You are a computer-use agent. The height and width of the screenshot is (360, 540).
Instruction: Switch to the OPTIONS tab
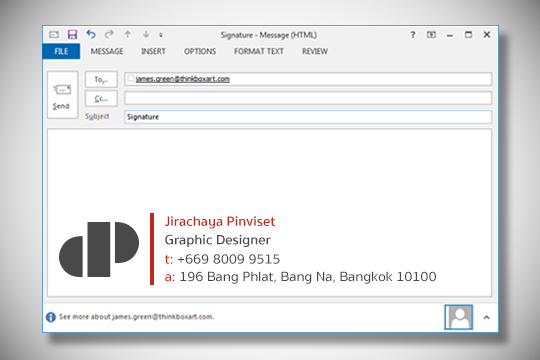coord(200,51)
